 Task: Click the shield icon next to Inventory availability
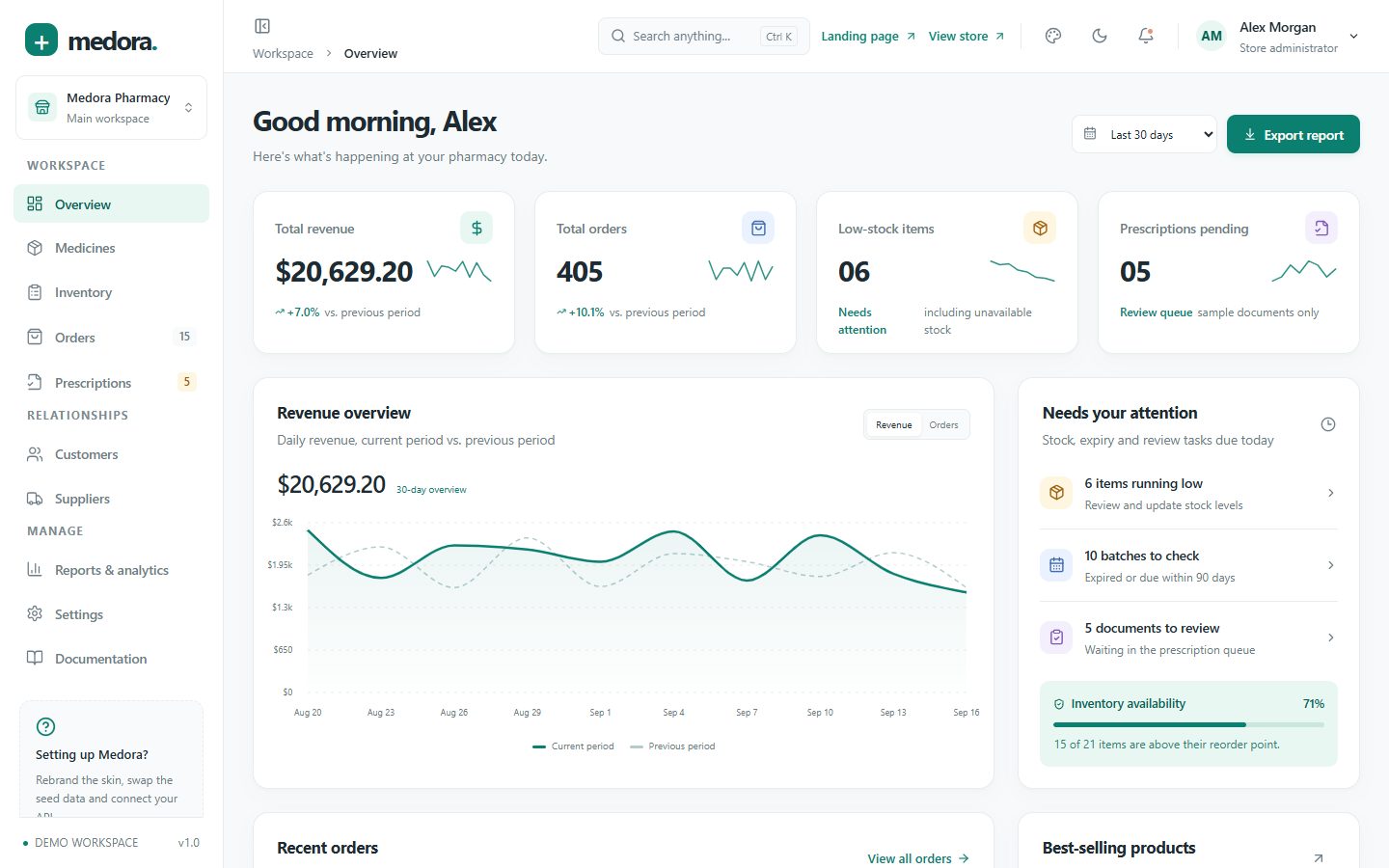[1059, 704]
